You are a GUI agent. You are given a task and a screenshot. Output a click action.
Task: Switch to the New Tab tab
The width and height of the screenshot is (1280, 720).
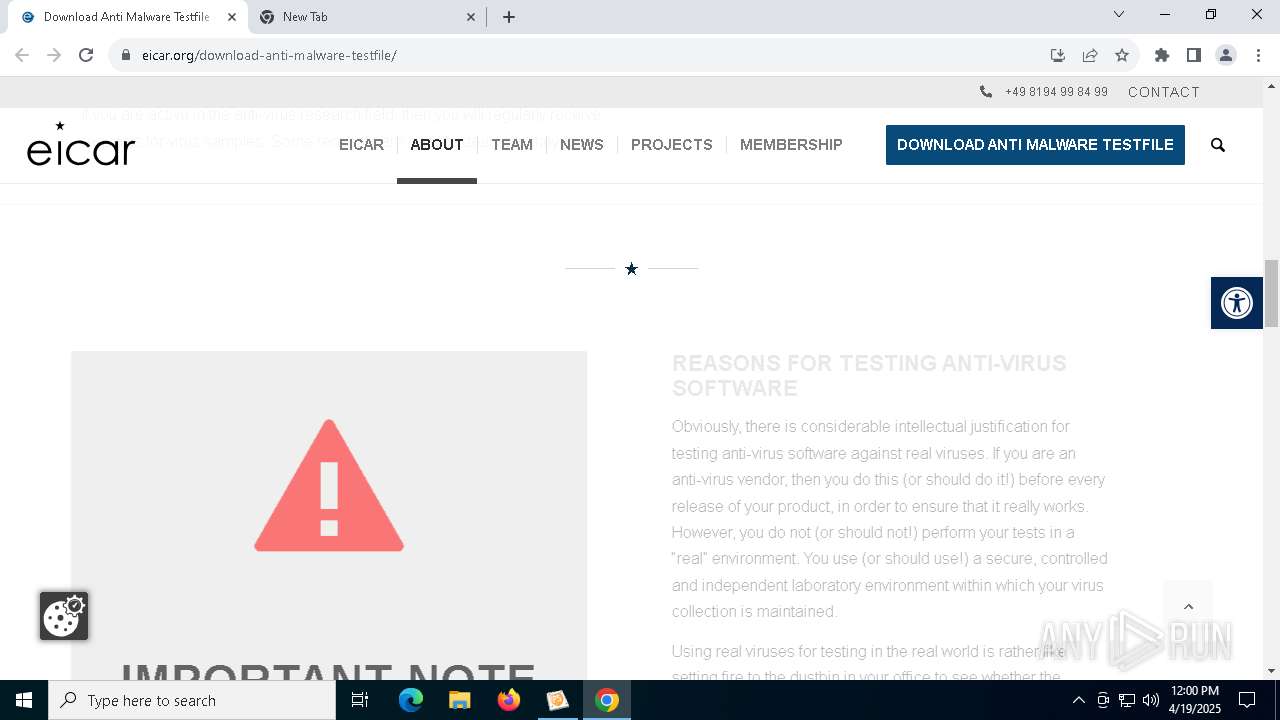(367, 17)
